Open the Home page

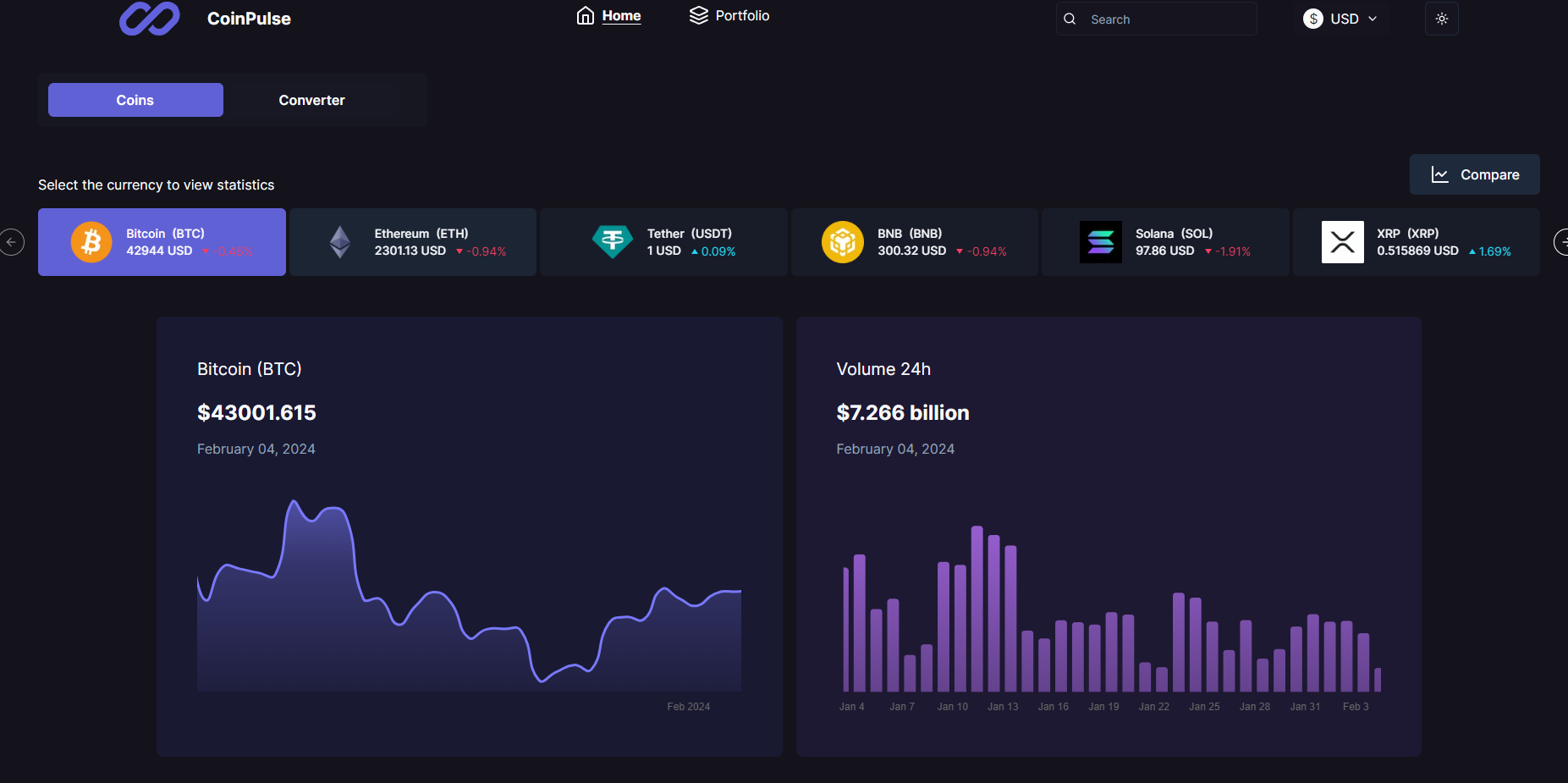click(608, 15)
